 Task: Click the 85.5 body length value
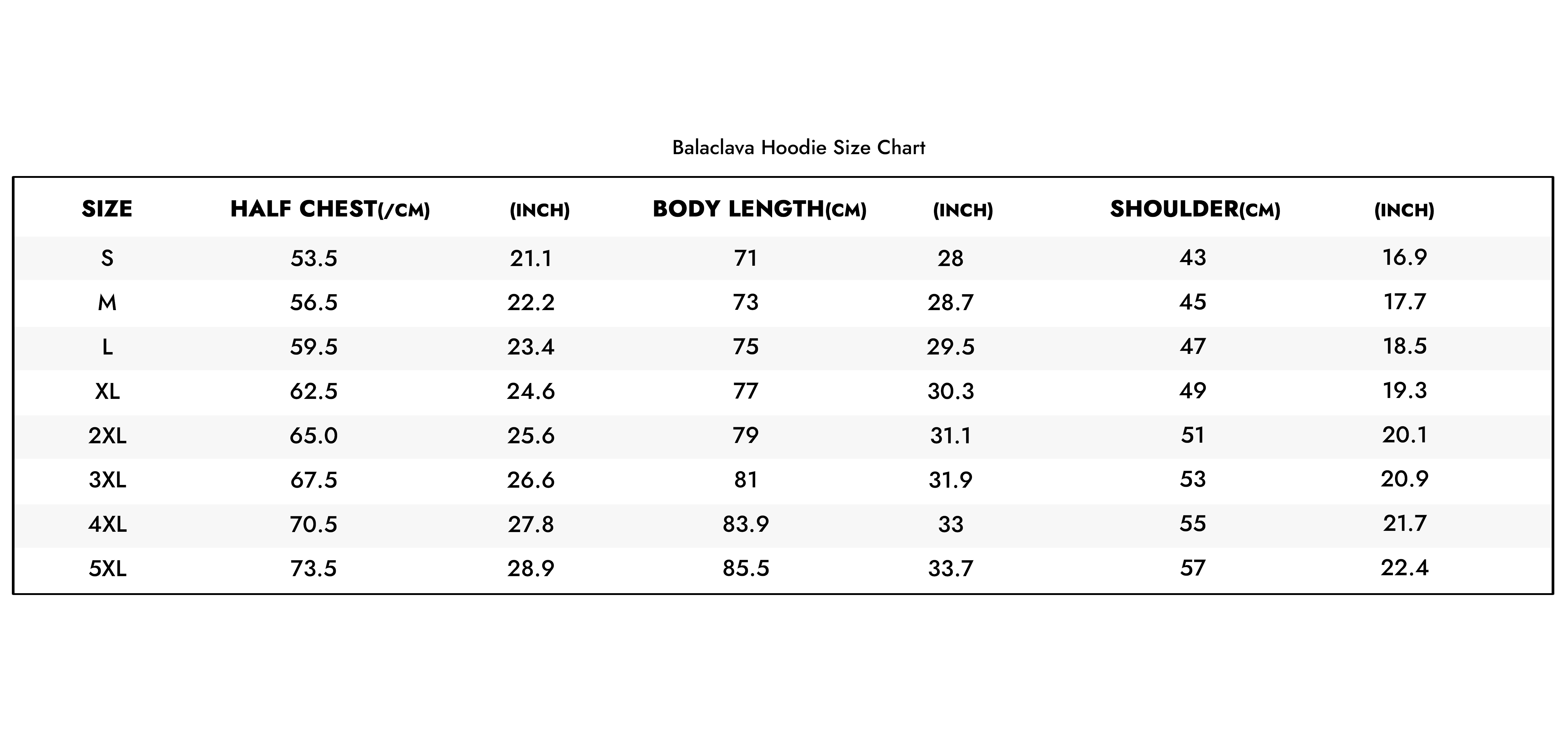coord(746,569)
